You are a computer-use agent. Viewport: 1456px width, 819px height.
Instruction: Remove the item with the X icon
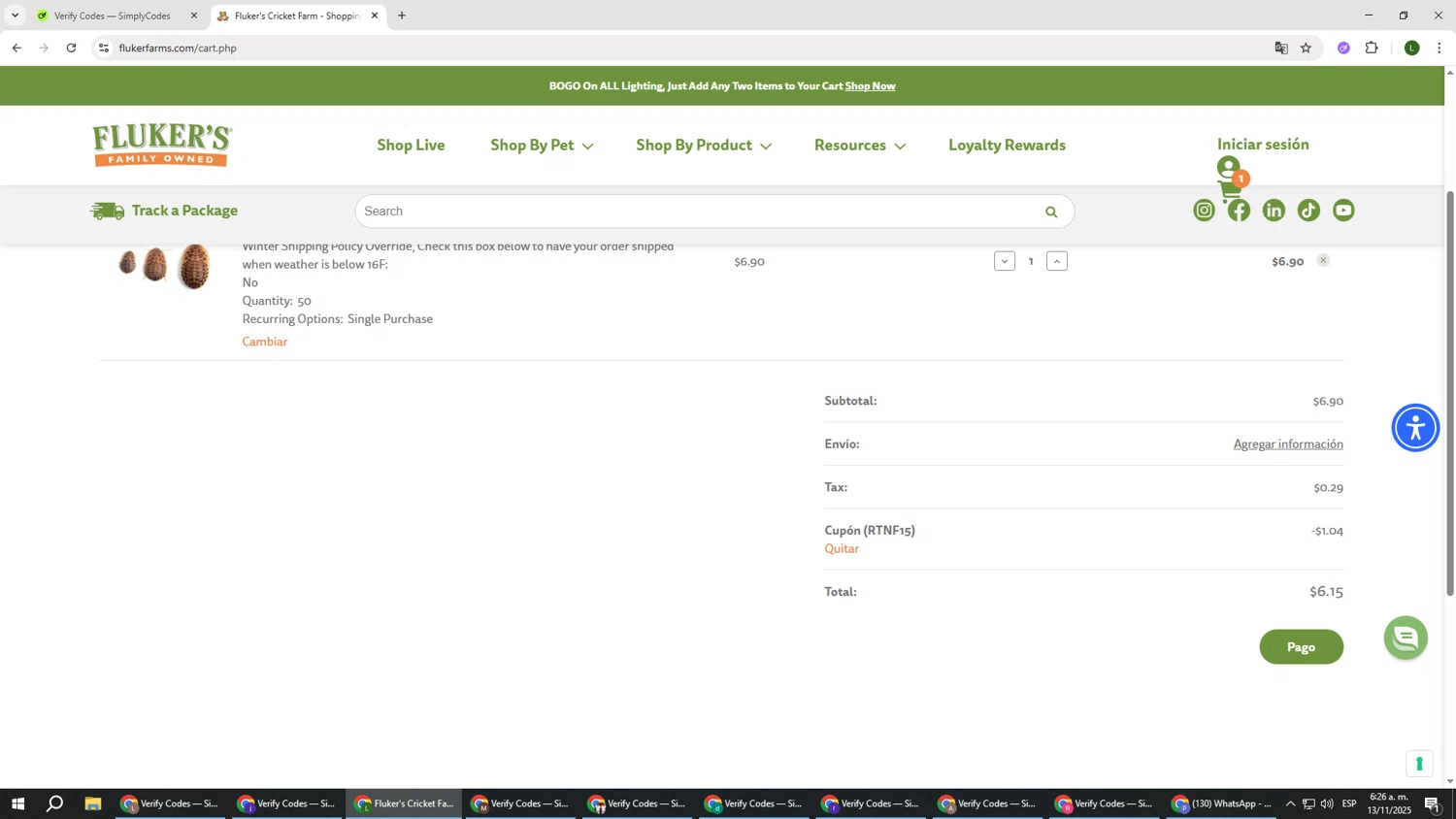point(1323,260)
